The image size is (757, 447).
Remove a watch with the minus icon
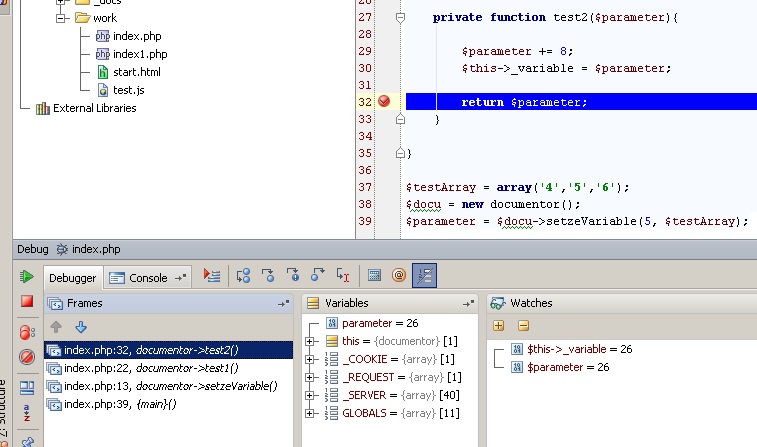tap(523, 326)
